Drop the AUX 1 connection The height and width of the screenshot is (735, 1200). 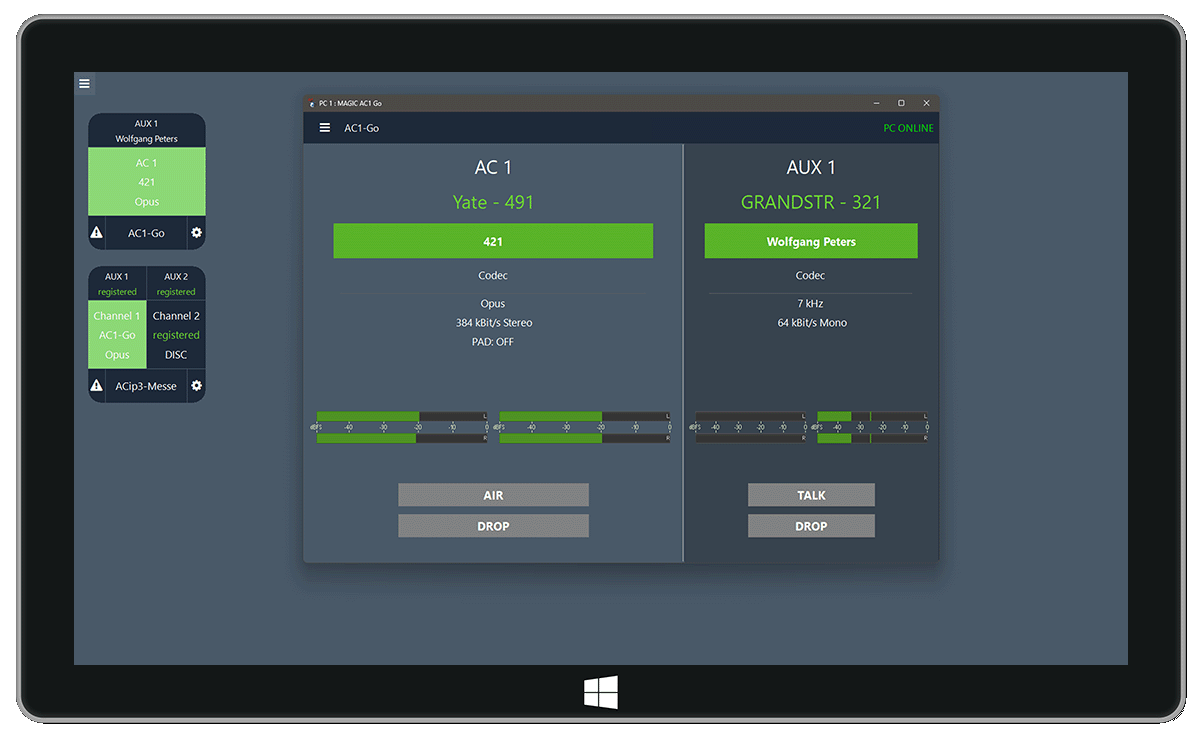point(811,526)
